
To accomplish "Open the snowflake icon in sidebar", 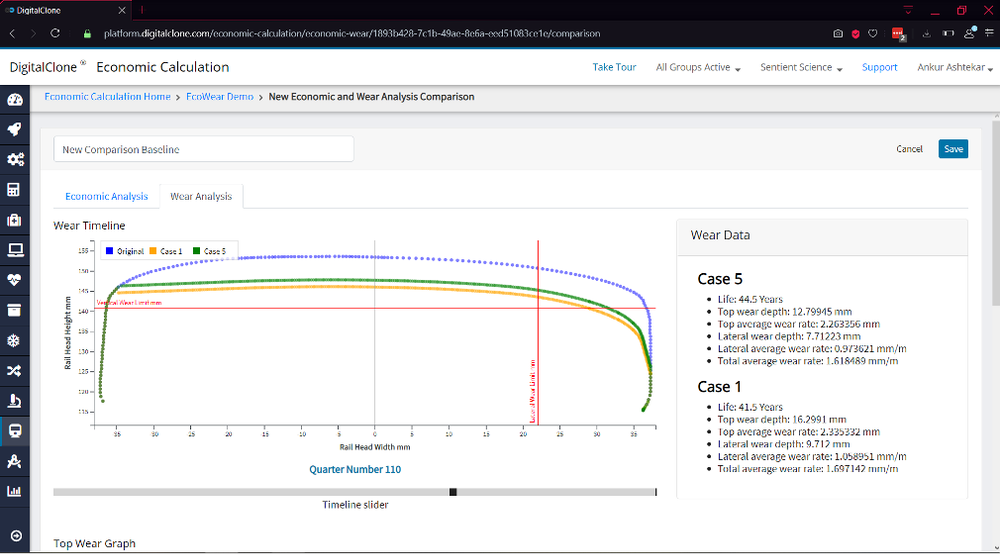I will pyautogui.click(x=15, y=341).
